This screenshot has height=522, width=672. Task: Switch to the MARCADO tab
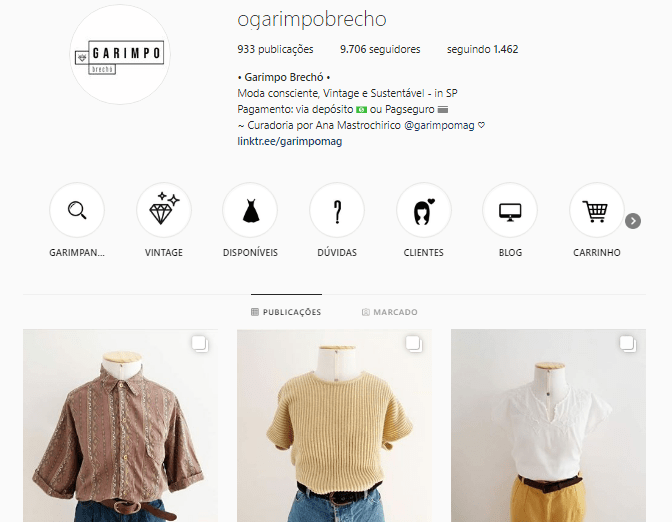pyautogui.click(x=390, y=312)
